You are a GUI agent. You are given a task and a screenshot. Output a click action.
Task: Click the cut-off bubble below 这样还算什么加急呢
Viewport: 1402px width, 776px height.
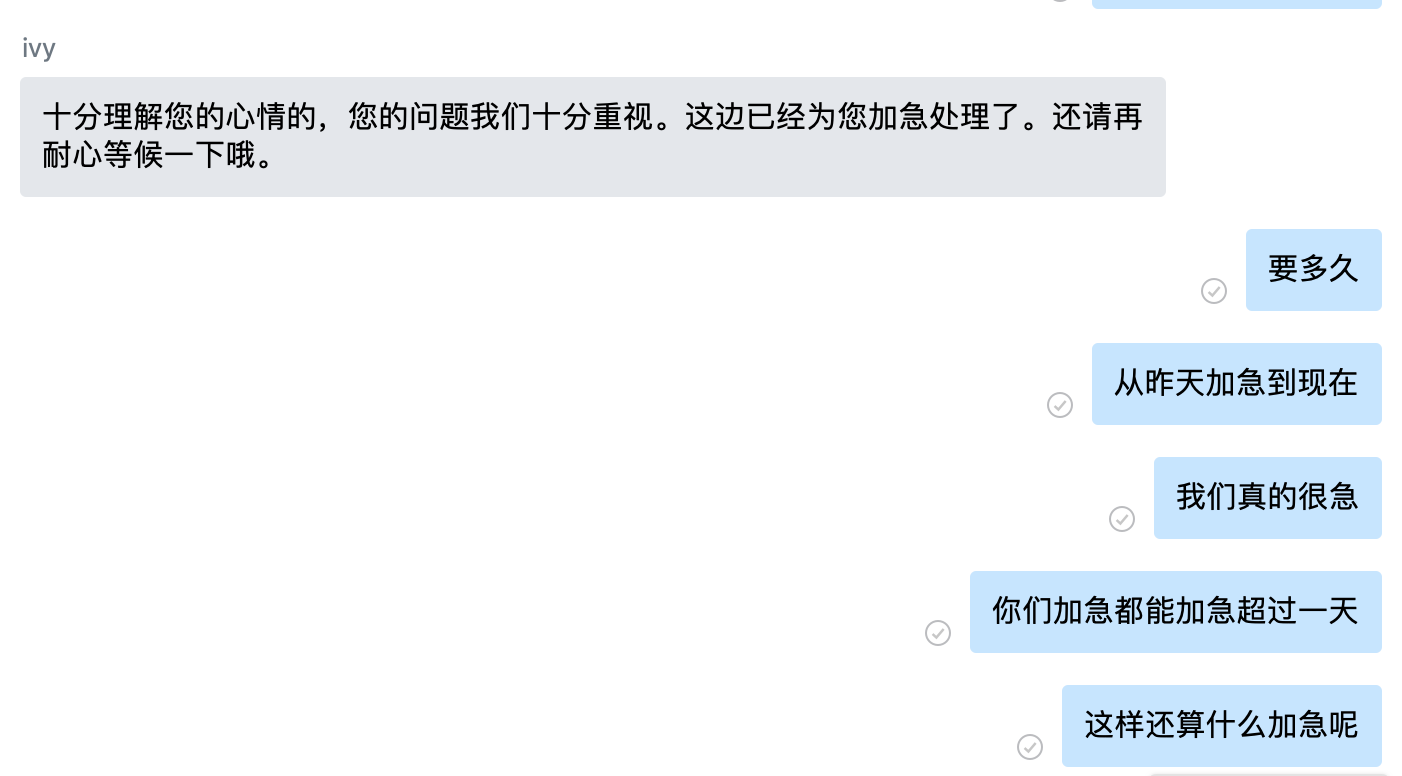tap(1267, 773)
